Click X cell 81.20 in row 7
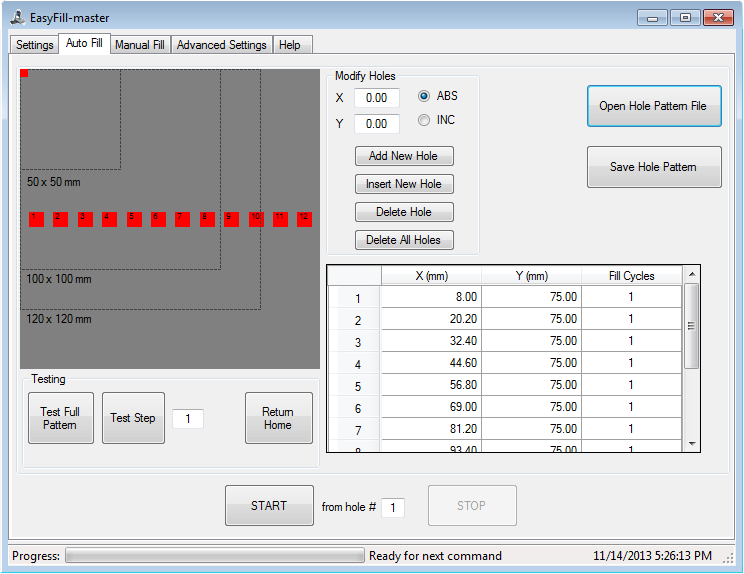Viewport: 744px width, 574px height. (x=431, y=429)
